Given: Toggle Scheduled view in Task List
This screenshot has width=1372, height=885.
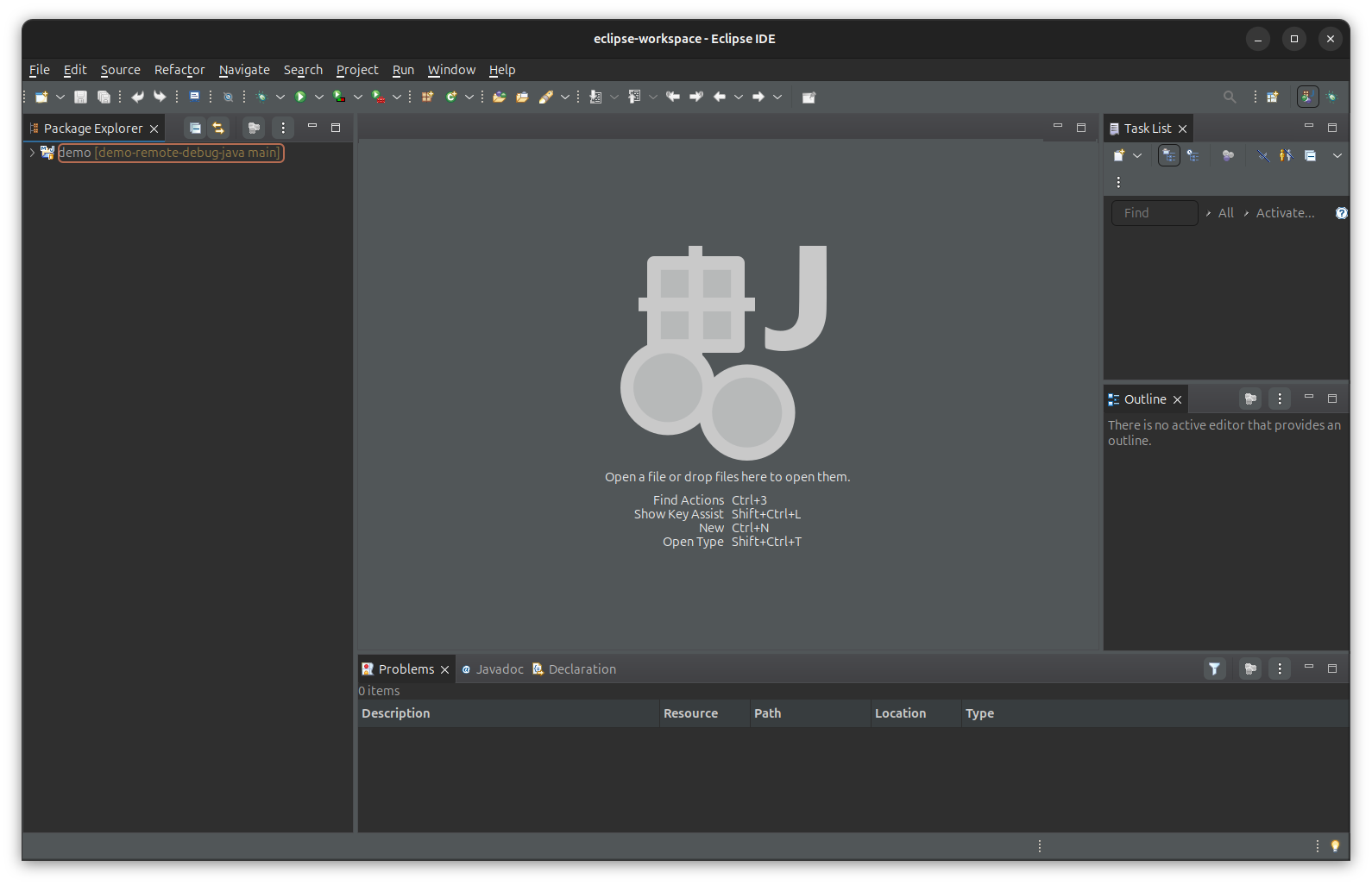Looking at the screenshot, I should coord(1193,155).
